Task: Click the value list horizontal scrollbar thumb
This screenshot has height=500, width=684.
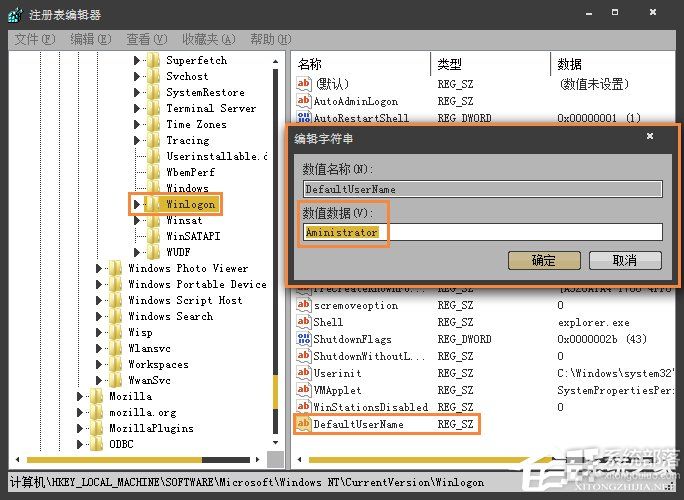Action: pyautogui.click(x=430, y=459)
